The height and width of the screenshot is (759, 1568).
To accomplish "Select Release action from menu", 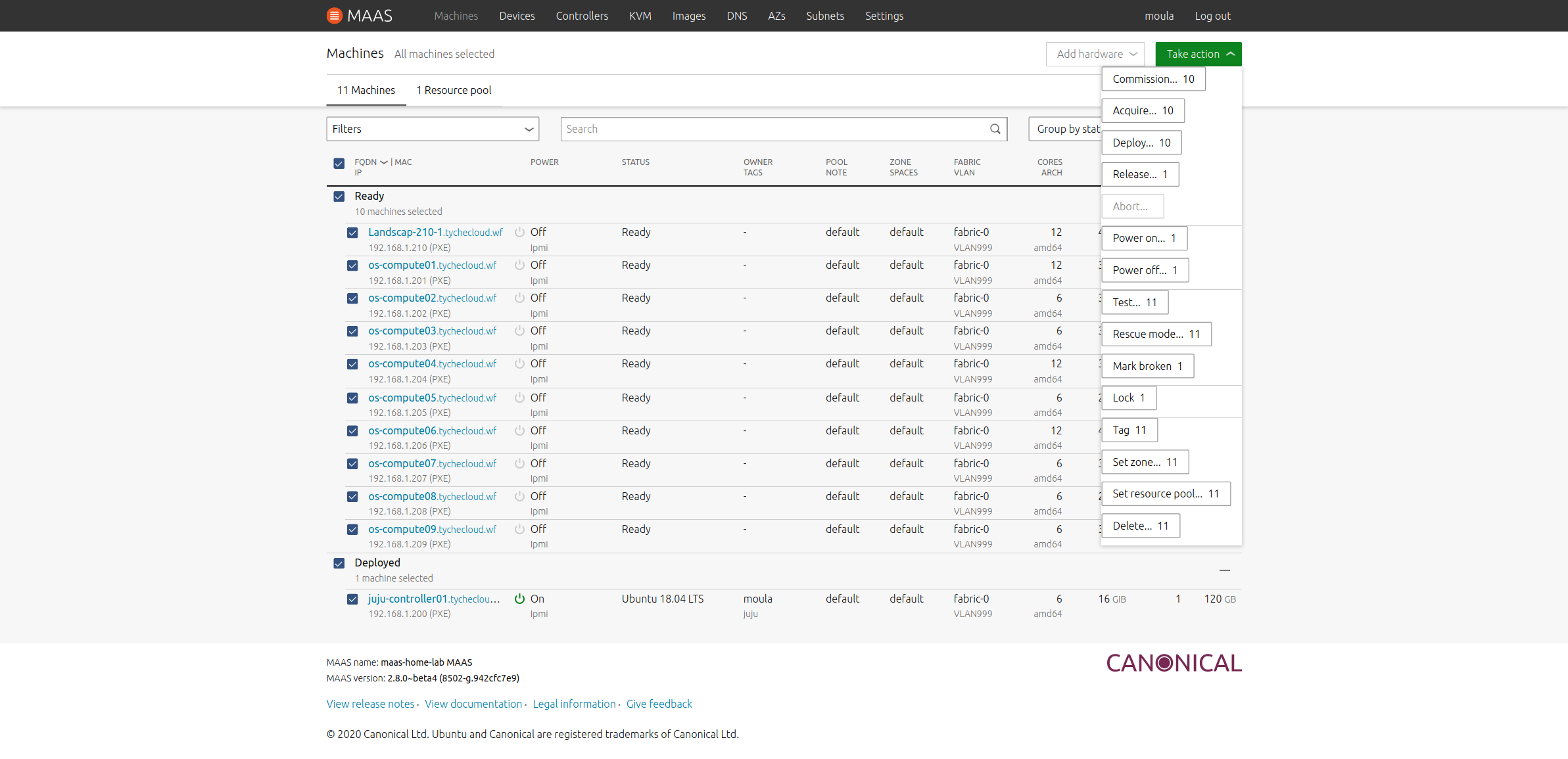I will pos(1140,174).
